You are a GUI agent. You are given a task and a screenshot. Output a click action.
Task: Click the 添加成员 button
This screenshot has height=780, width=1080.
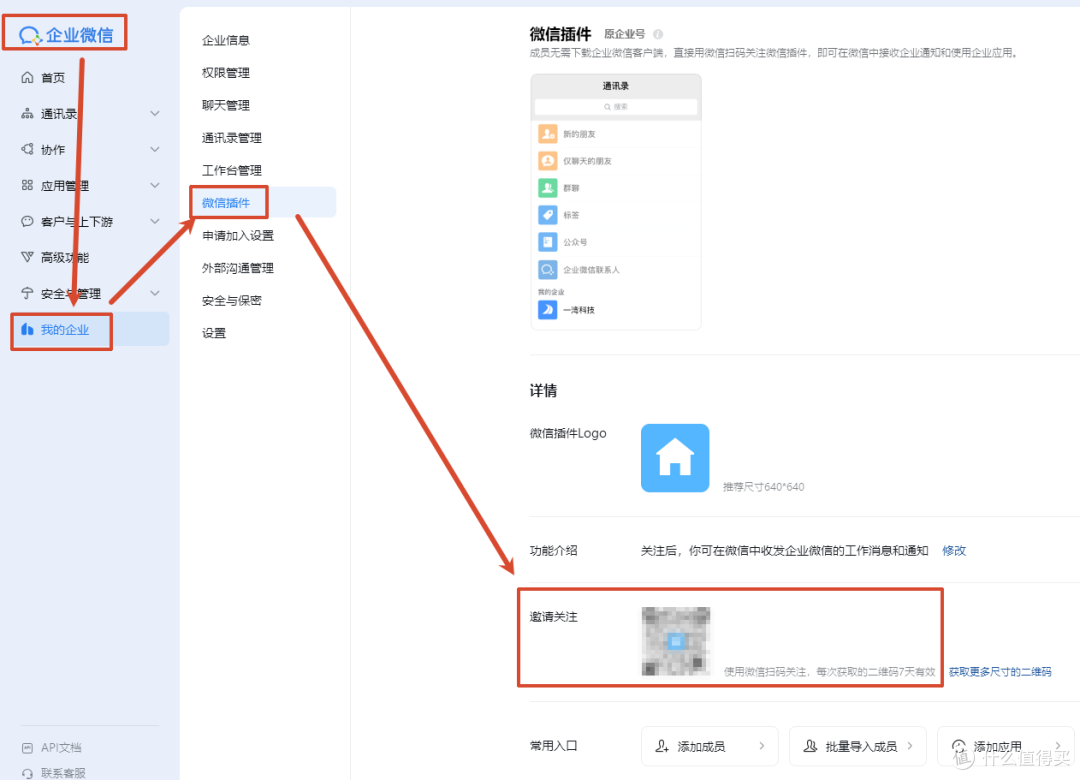(x=709, y=746)
